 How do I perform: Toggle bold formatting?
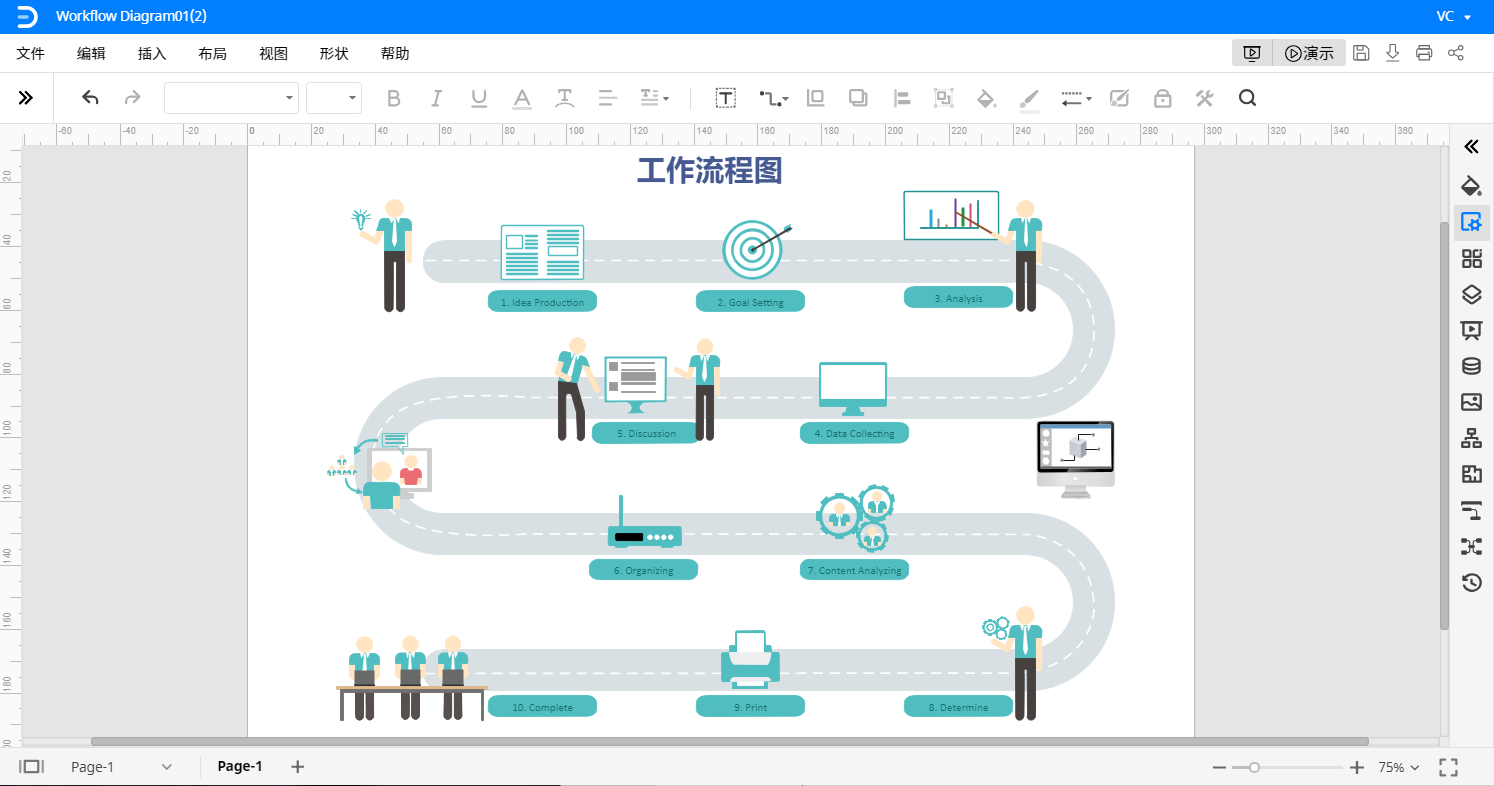tap(393, 98)
